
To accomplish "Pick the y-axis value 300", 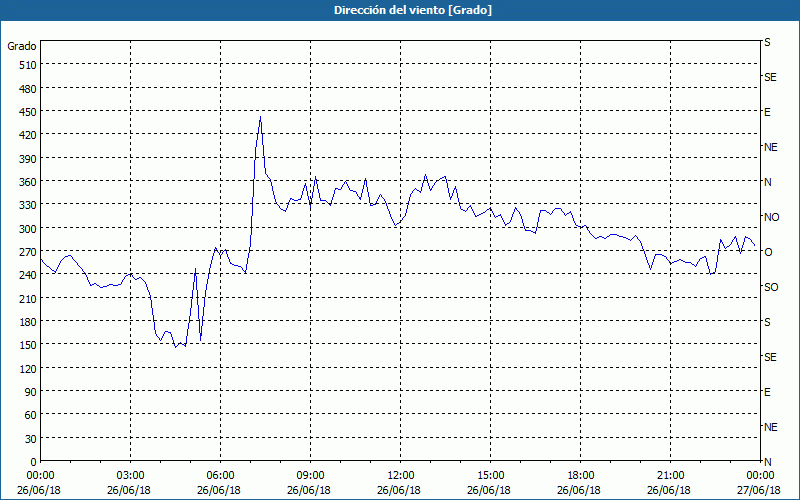I will (28, 229).
